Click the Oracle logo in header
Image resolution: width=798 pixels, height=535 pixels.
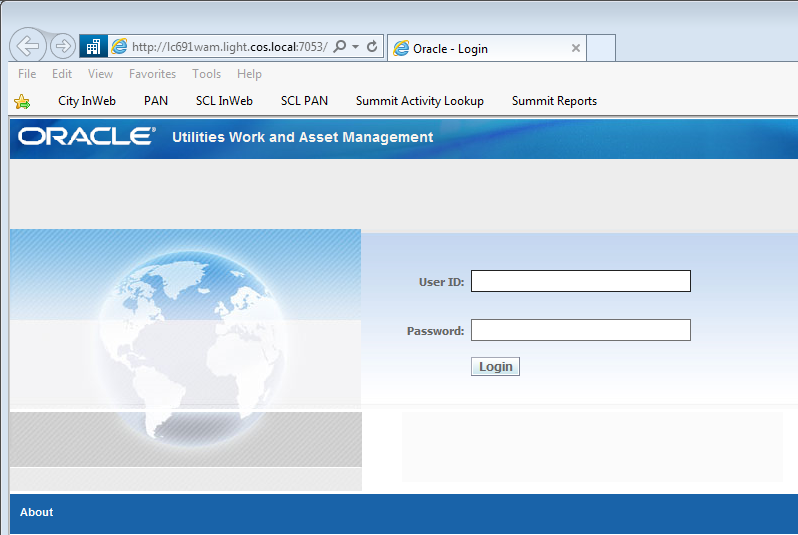87,137
